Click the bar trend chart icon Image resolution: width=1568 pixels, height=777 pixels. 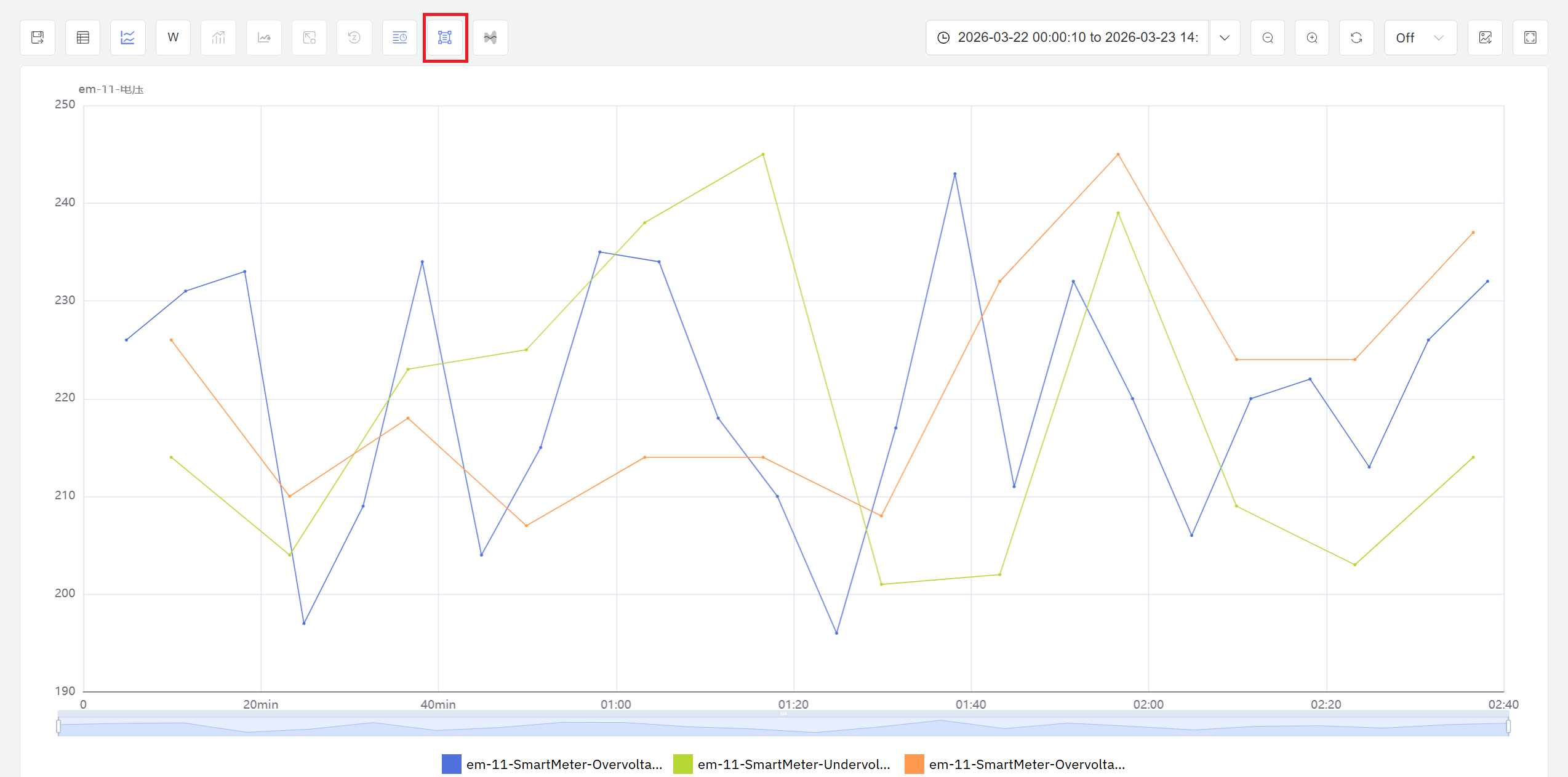pos(218,38)
